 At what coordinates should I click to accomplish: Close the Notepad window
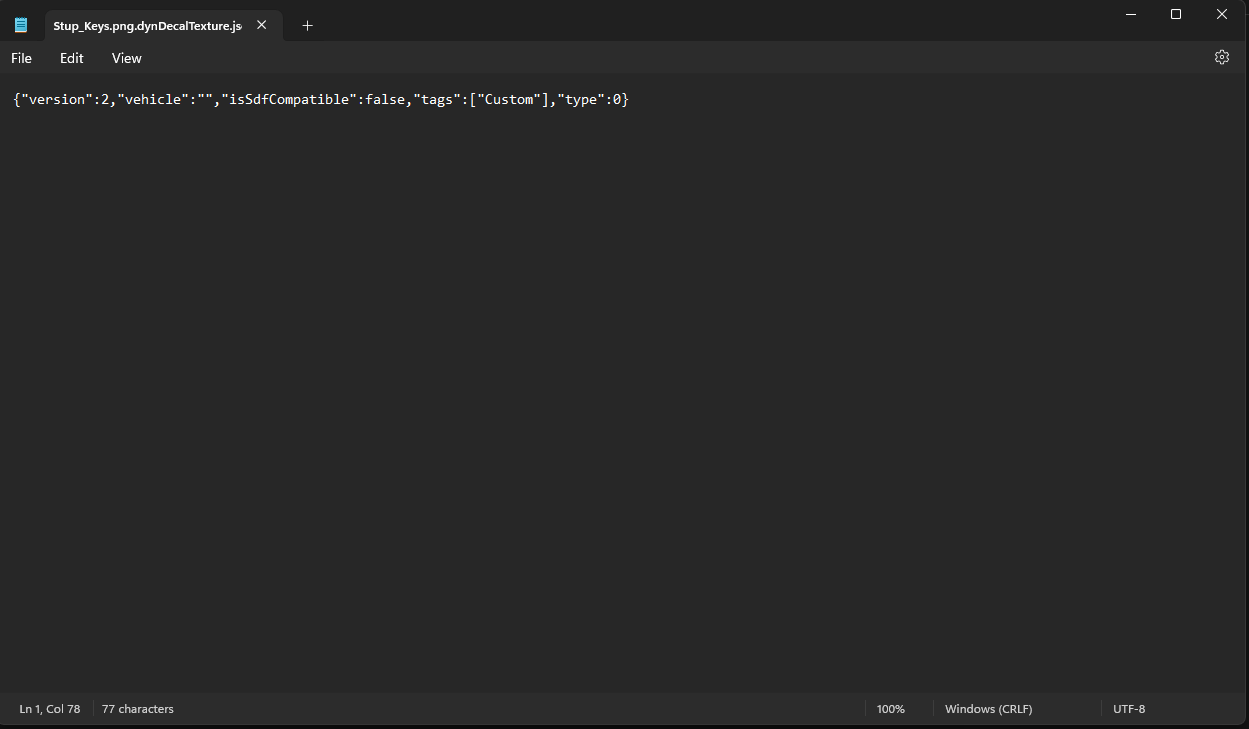coord(1221,14)
